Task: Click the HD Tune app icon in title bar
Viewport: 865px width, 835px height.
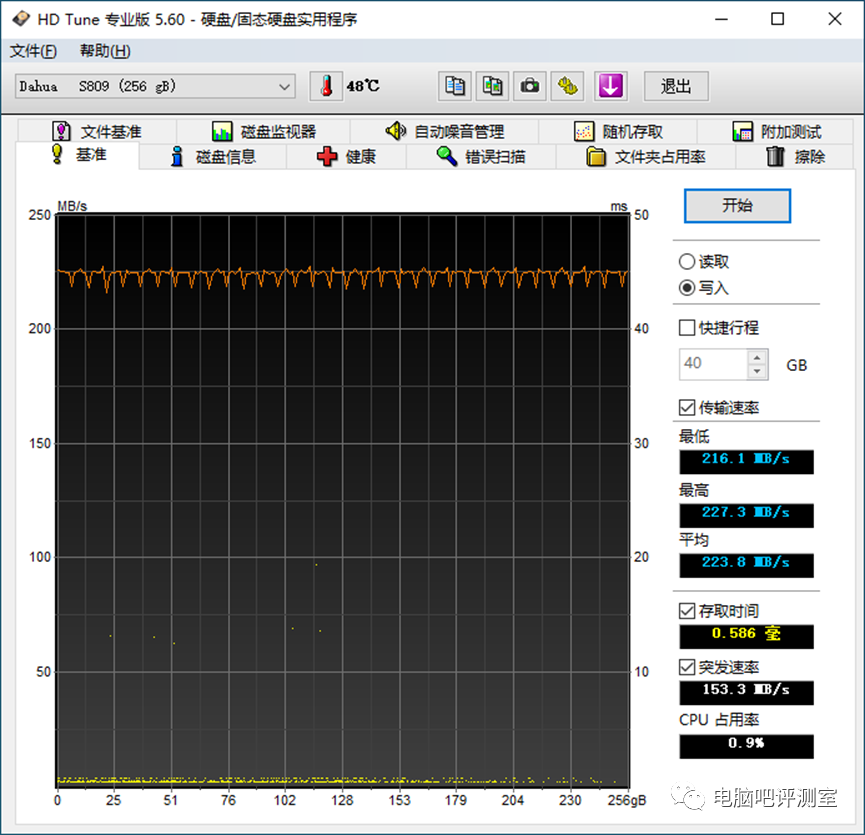Action: 21,19
